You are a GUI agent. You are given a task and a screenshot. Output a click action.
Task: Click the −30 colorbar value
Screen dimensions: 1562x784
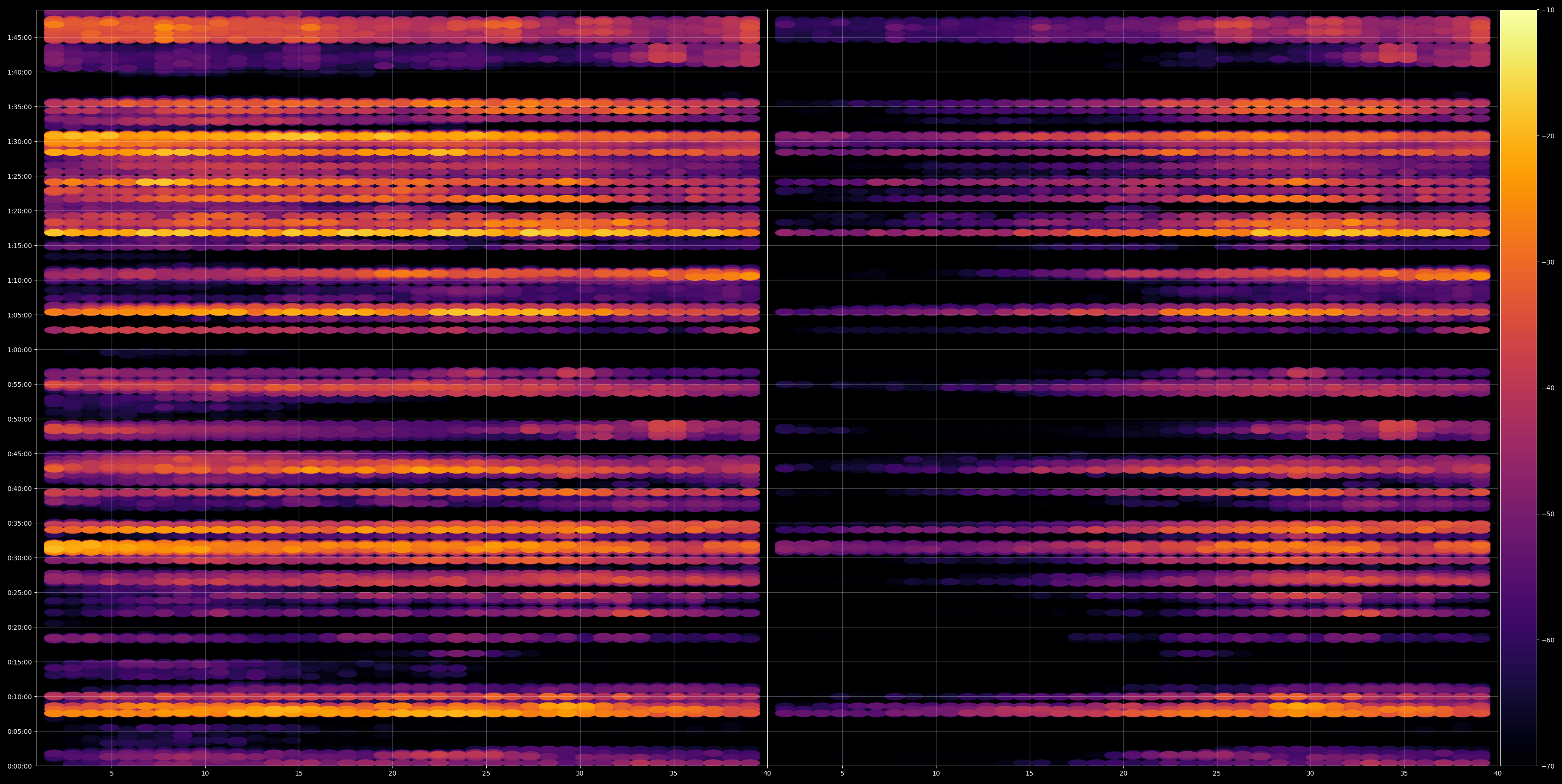tap(1547, 262)
